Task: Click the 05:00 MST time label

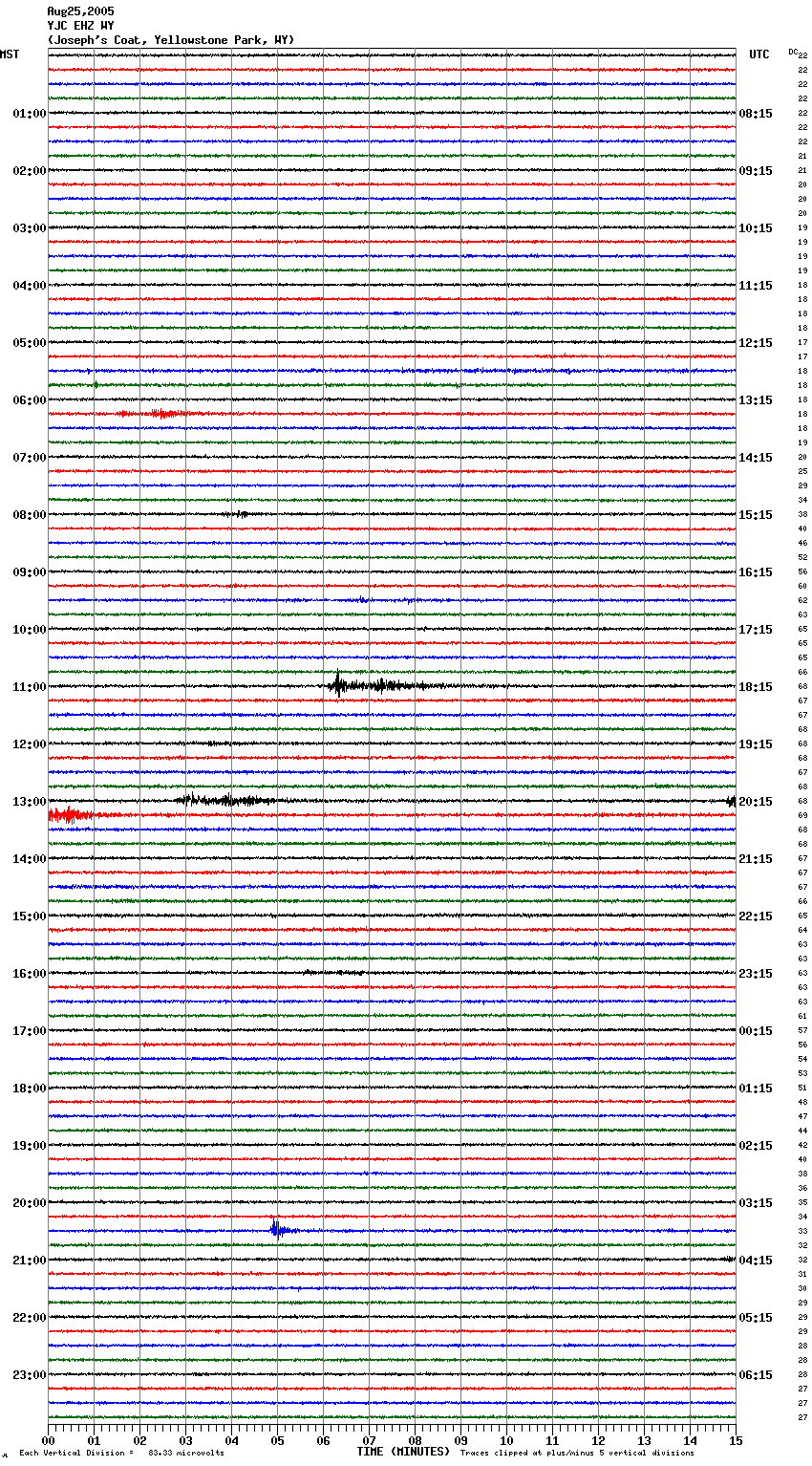Action: [x=30, y=343]
